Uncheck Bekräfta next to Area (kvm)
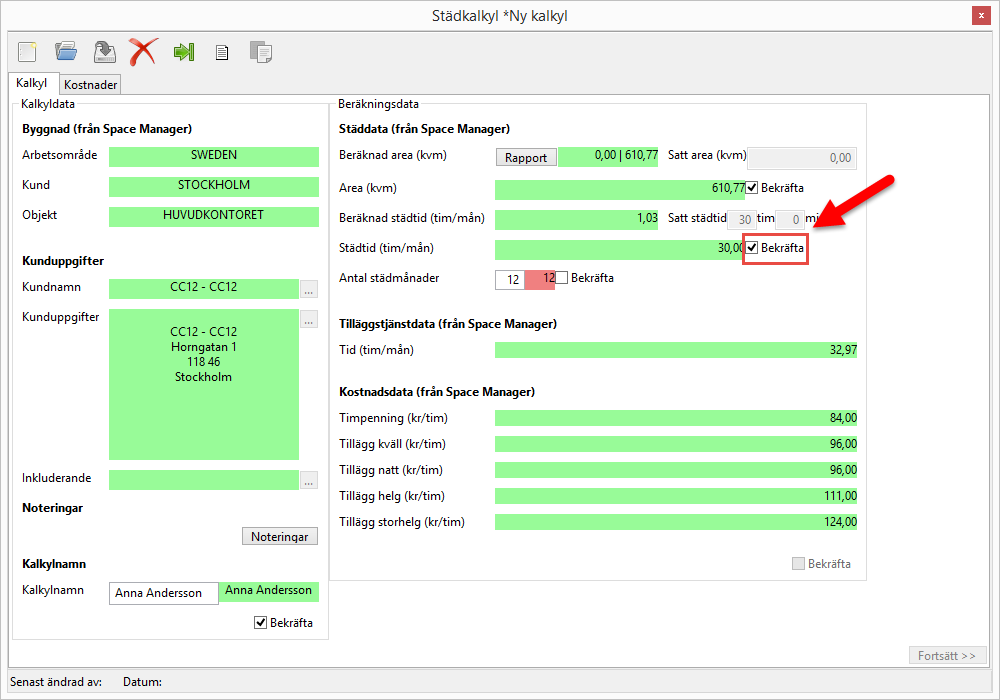 click(x=752, y=188)
